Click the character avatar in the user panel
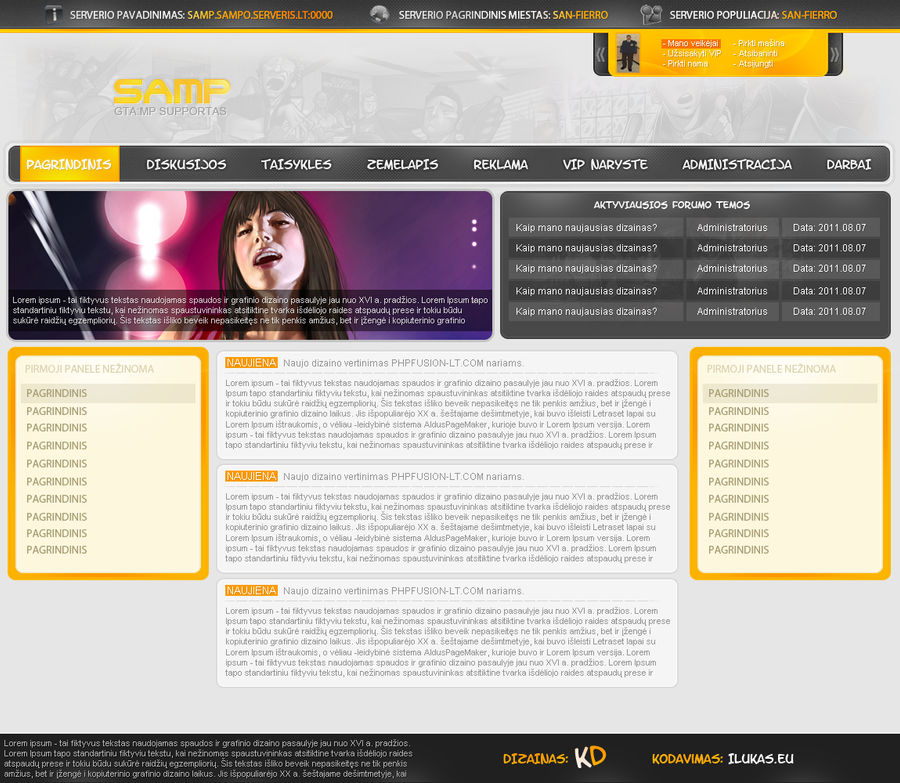Screen dimensions: 900x783 (x=628, y=53)
